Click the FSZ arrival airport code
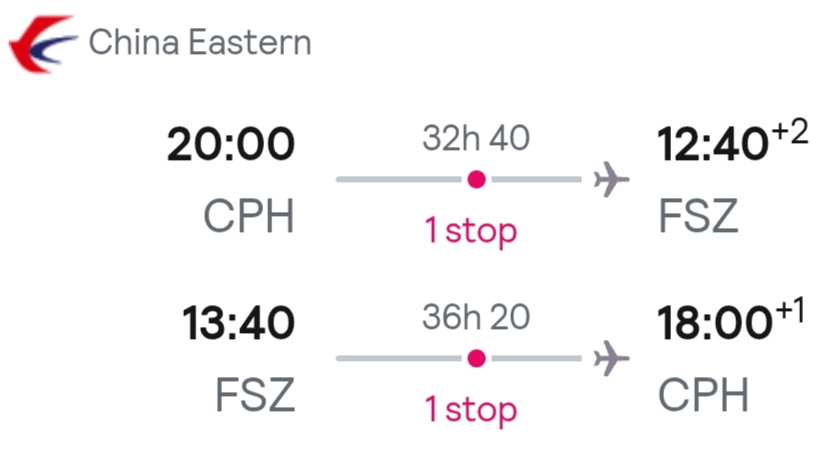830x452 pixels. (x=698, y=216)
